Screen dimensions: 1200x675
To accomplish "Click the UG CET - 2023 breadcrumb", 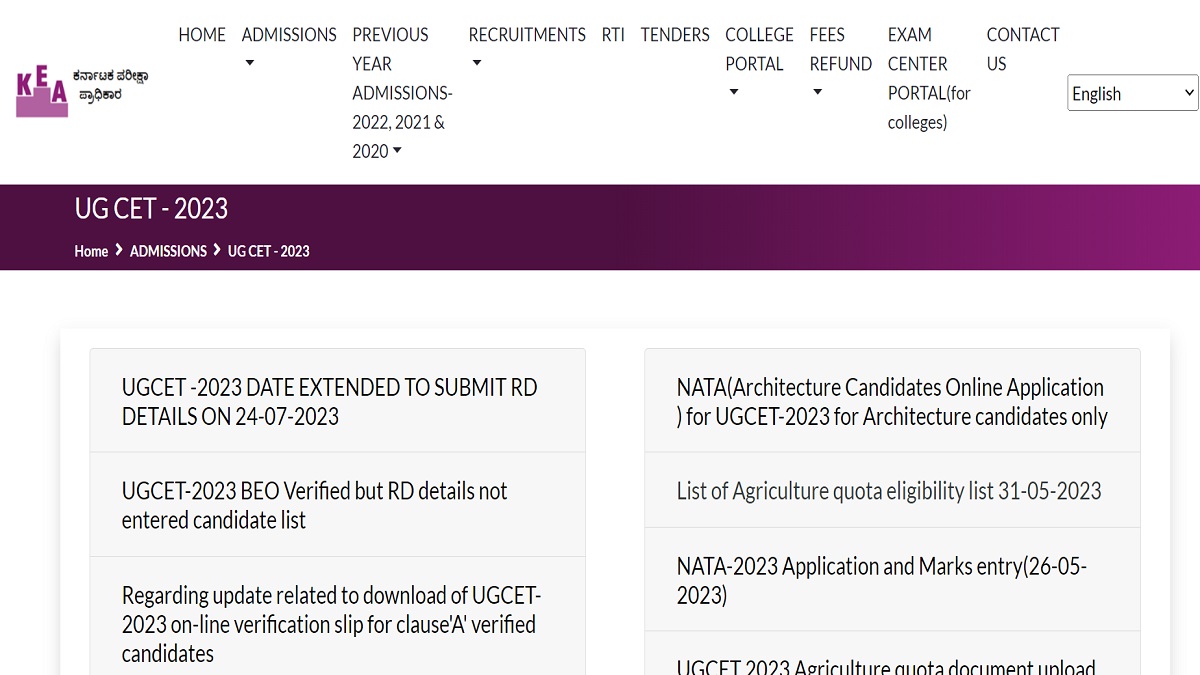I will click(x=269, y=251).
